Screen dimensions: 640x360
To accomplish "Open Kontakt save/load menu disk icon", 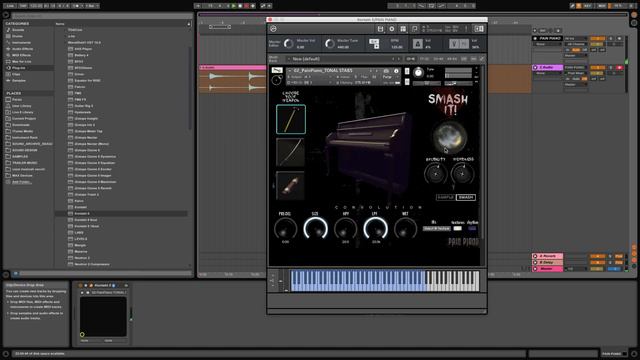I will pyautogui.click(x=380, y=29).
